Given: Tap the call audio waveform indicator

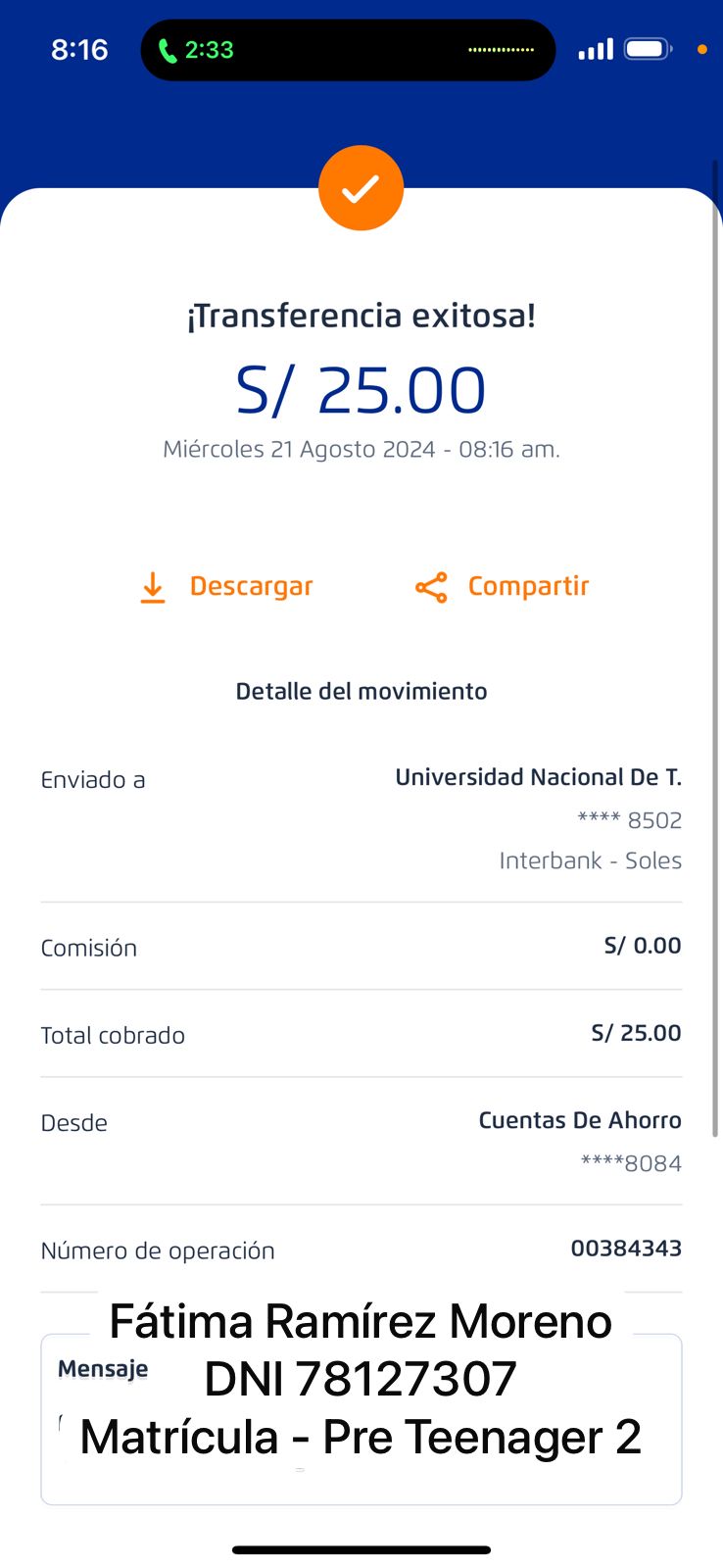Looking at the screenshot, I should (501, 50).
